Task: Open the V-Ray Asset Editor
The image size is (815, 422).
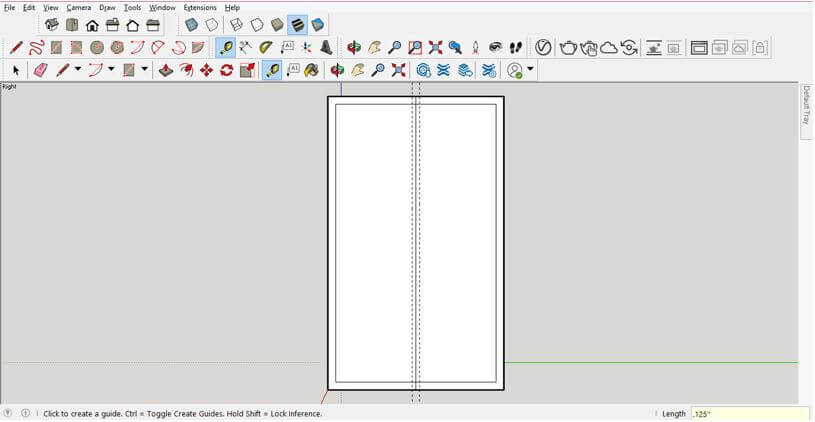Action: coord(543,48)
